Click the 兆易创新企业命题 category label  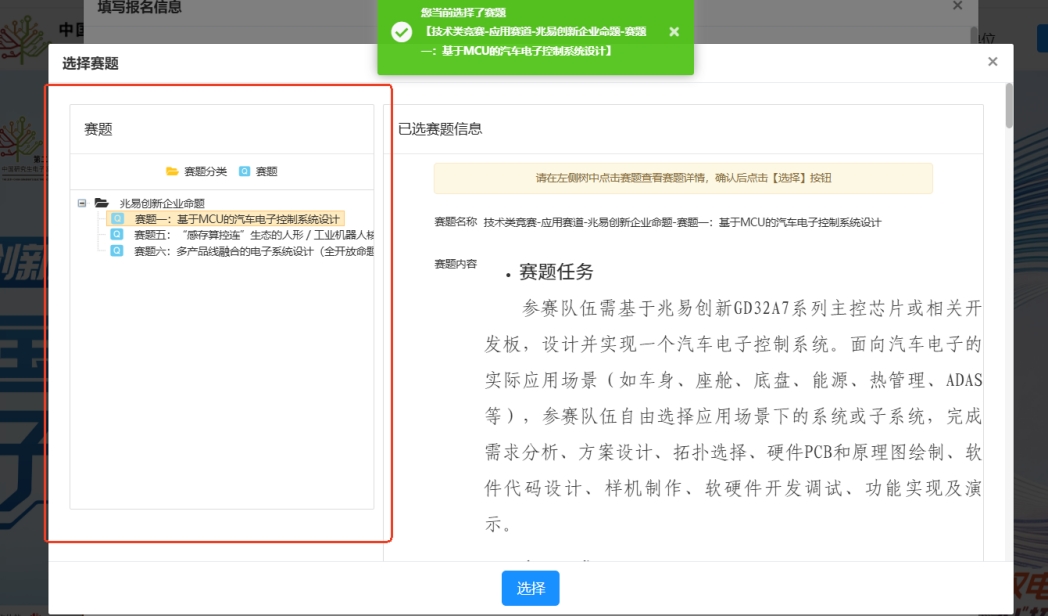tap(162, 203)
